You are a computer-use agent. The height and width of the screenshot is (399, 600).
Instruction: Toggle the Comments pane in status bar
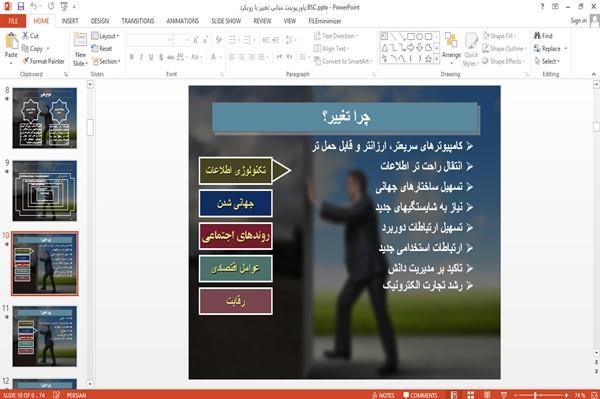(x=420, y=395)
